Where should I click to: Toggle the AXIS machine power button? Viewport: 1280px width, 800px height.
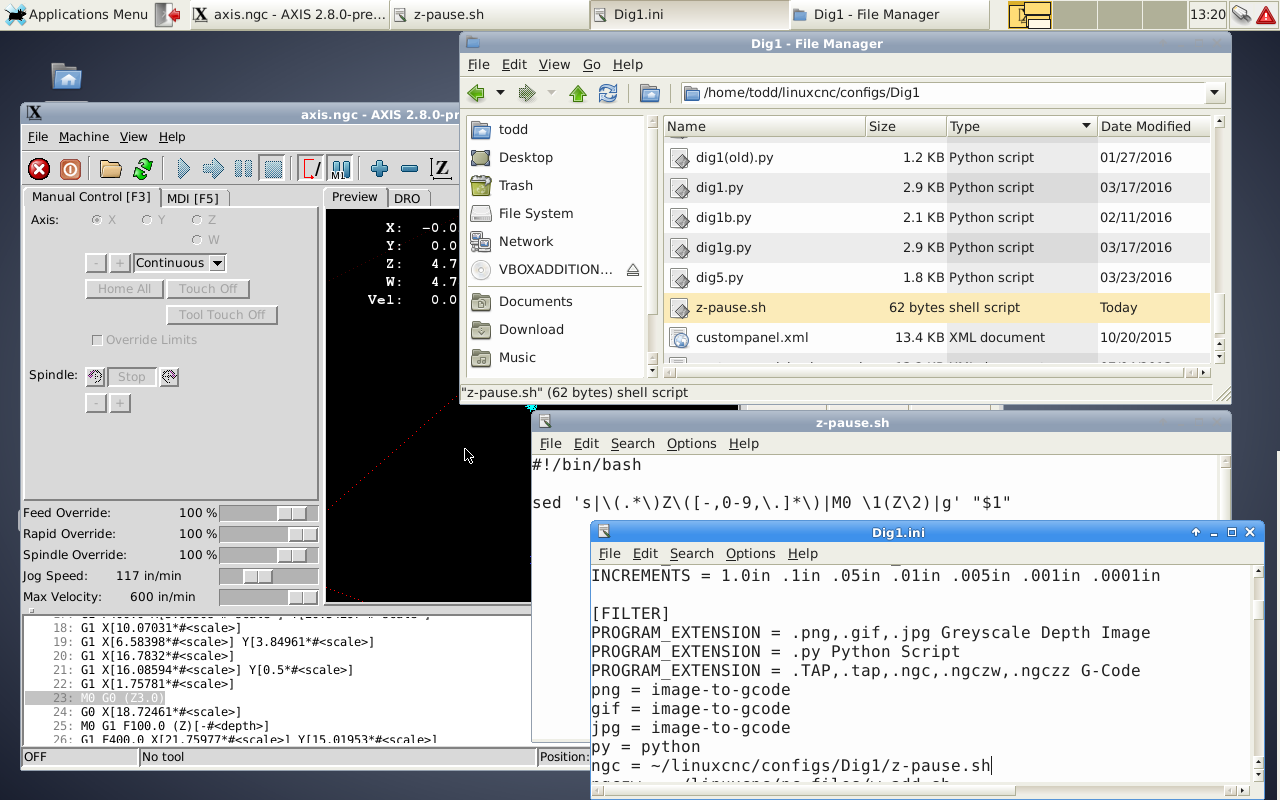point(70,169)
